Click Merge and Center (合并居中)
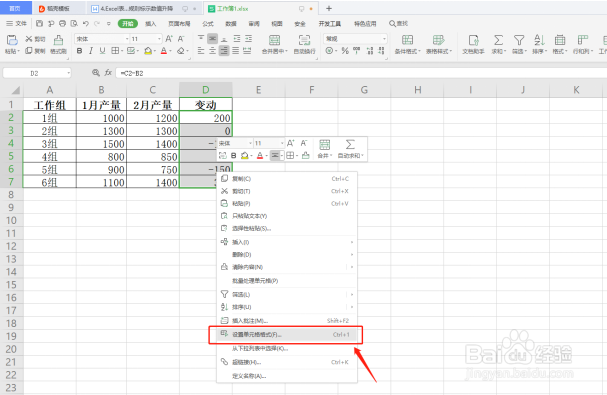The height and width of the screenshot is (395, 607). pos(274,44)
